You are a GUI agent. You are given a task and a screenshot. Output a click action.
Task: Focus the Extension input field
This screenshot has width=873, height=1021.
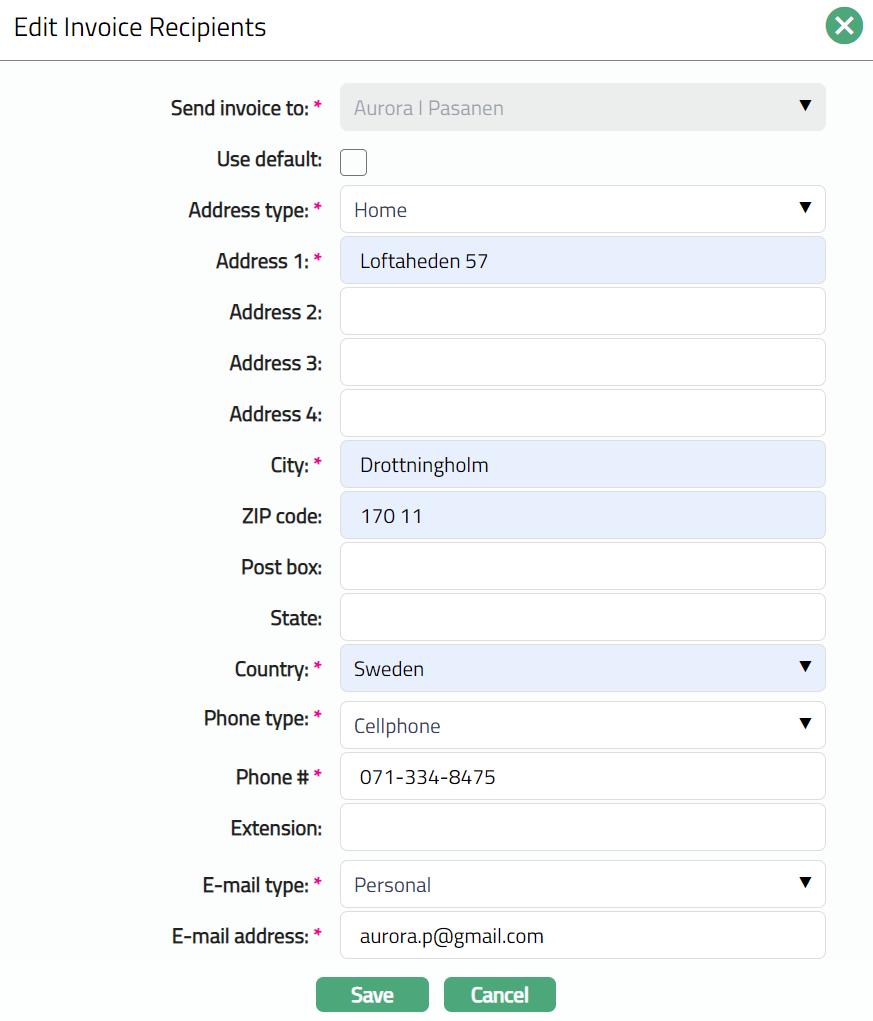[582, 828]
